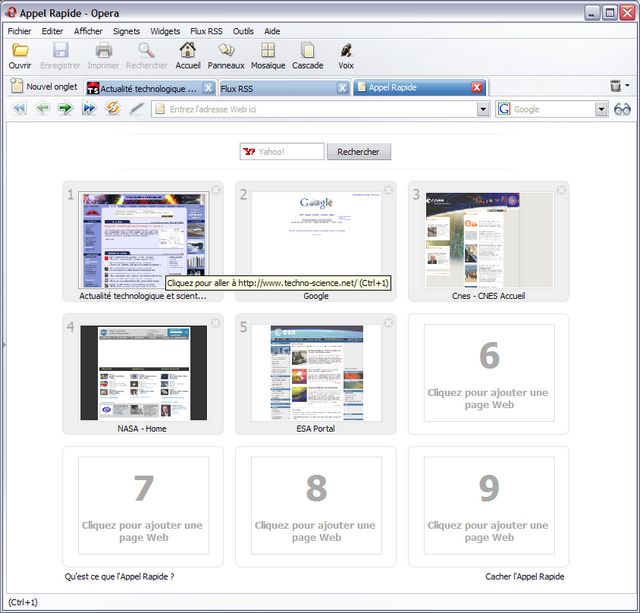Close the Actualité technologique tab
The width and height of the screenshot is (640, 613).
pyautogui.click(x=209, y=88)
